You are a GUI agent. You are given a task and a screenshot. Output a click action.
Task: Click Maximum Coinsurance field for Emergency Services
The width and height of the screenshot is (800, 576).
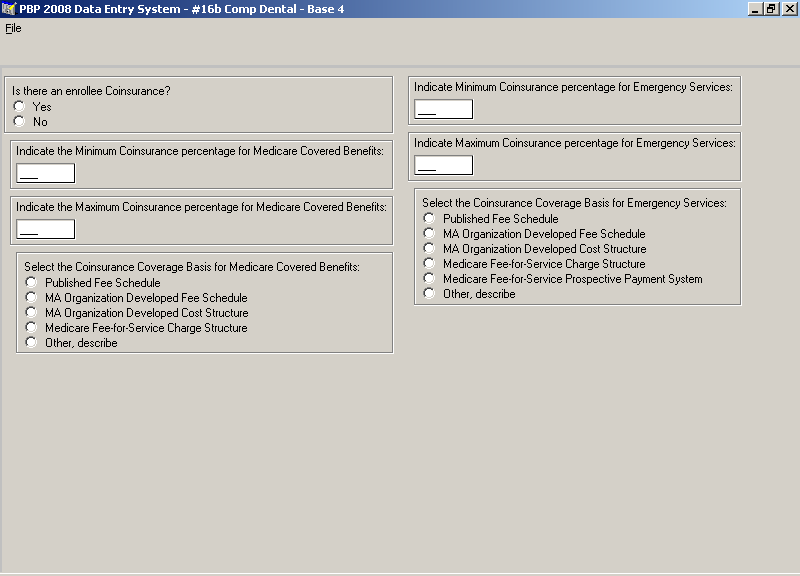pyautogui.click(x=443, y=165)
